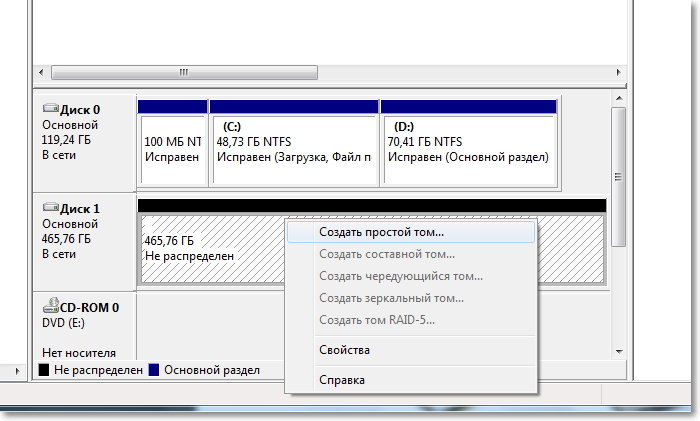700x421 pixels.
Task: Click the CD-ROM 0 drive icon
Action: coord(50,308)
